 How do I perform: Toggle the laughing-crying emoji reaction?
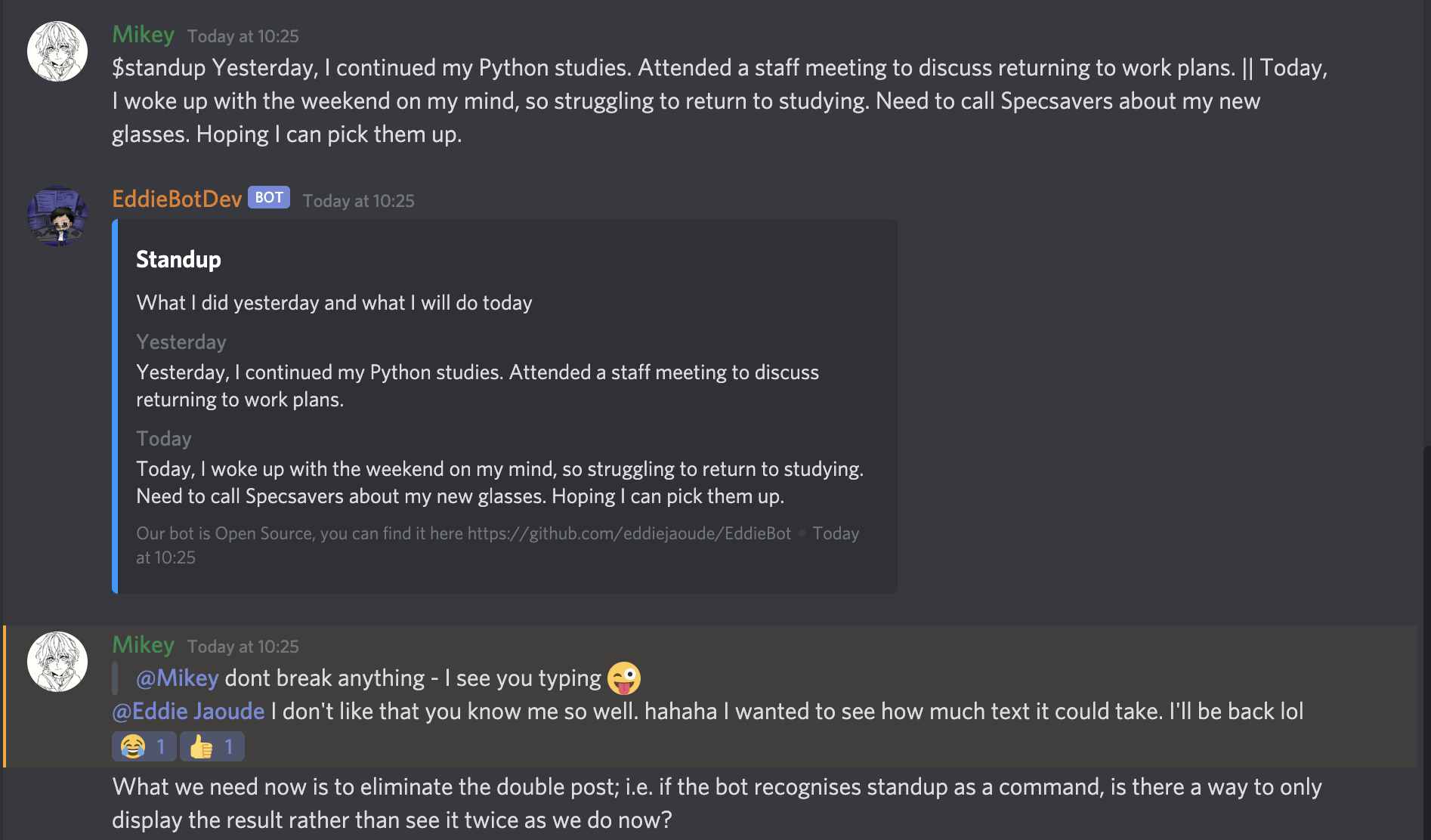(x=144, y=746)
